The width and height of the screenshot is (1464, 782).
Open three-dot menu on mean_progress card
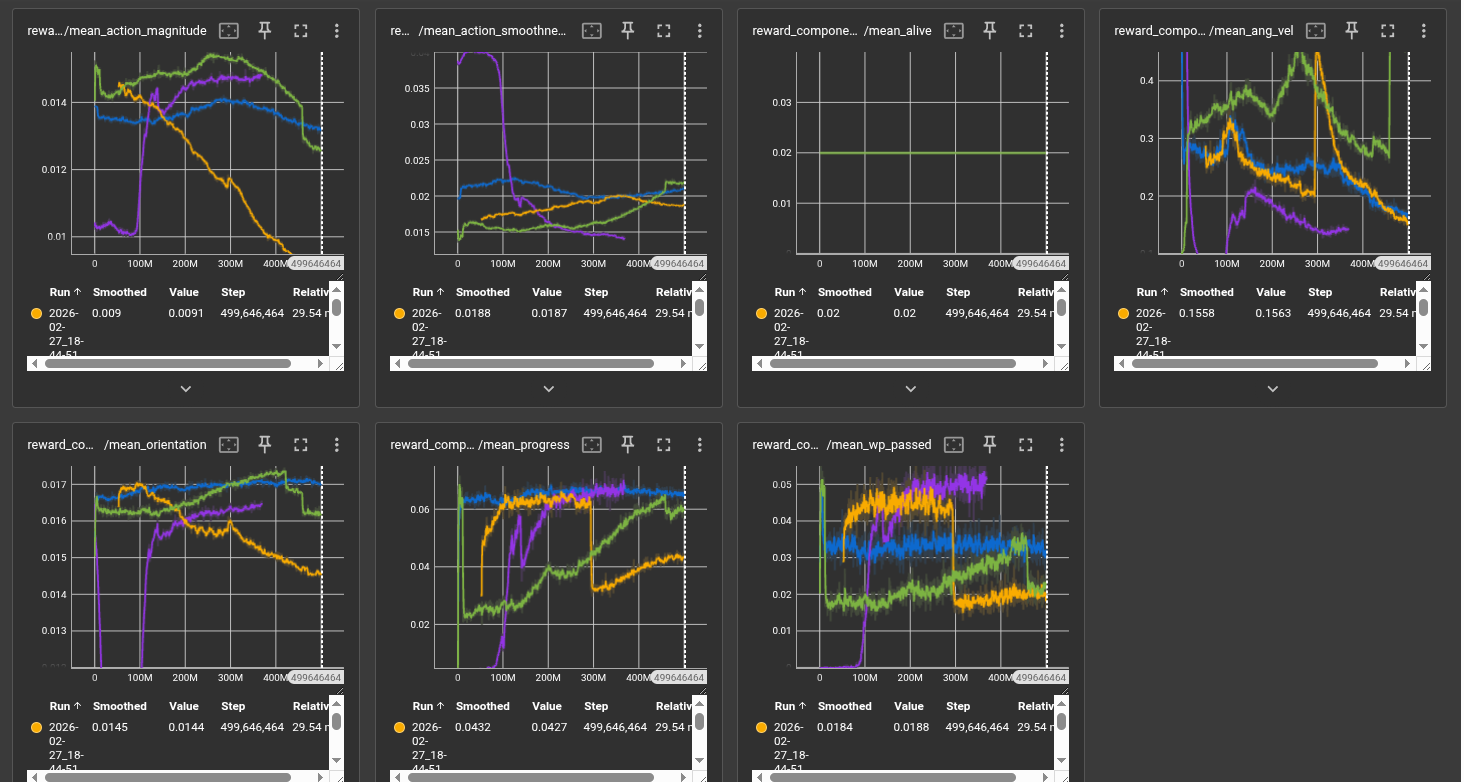(x=699, y=444)
